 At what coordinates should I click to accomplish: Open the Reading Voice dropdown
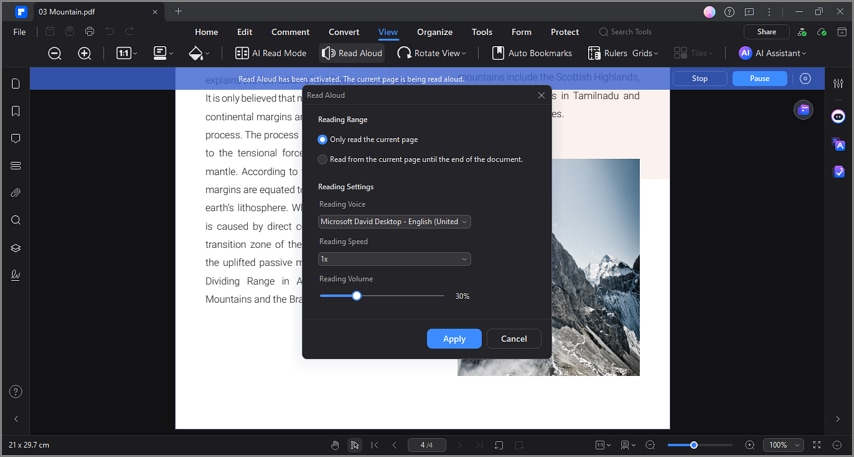pyautogui.click(x=394, y=222)
